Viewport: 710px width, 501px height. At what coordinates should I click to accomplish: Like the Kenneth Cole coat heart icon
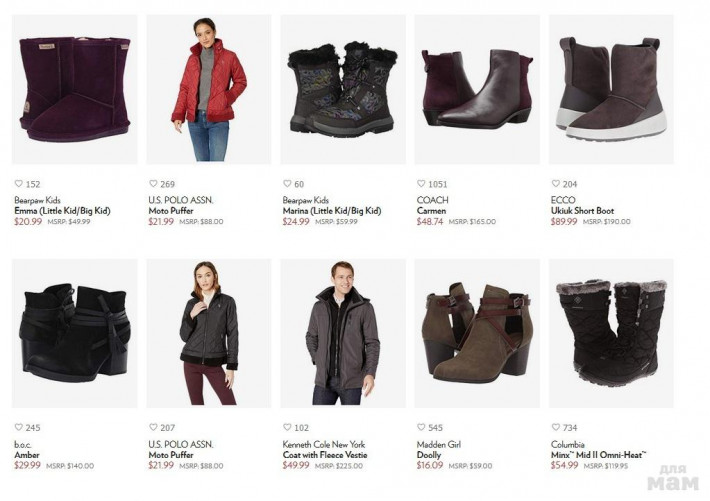287,427
